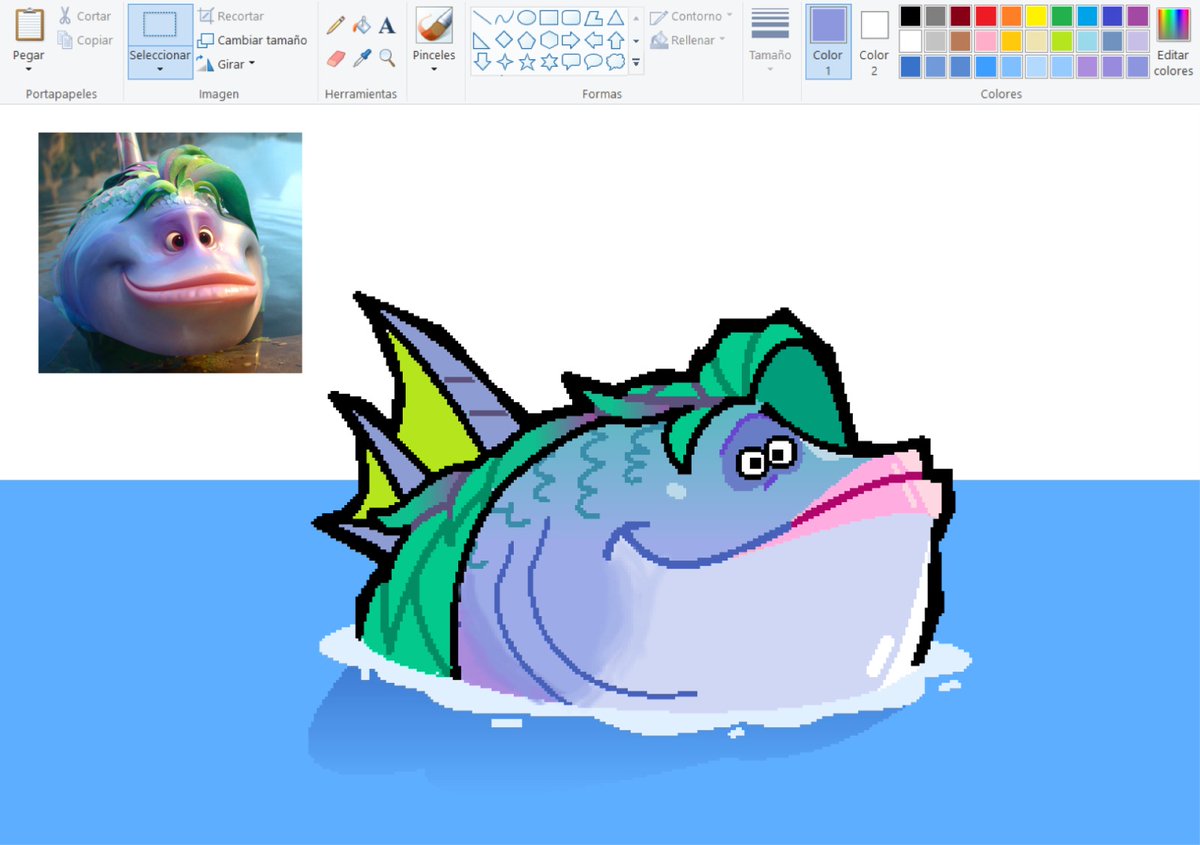Select the Magnifier tool
The height and width of the screenshot is (845, 1200).
pyautogui.click(x=387, y=59)
